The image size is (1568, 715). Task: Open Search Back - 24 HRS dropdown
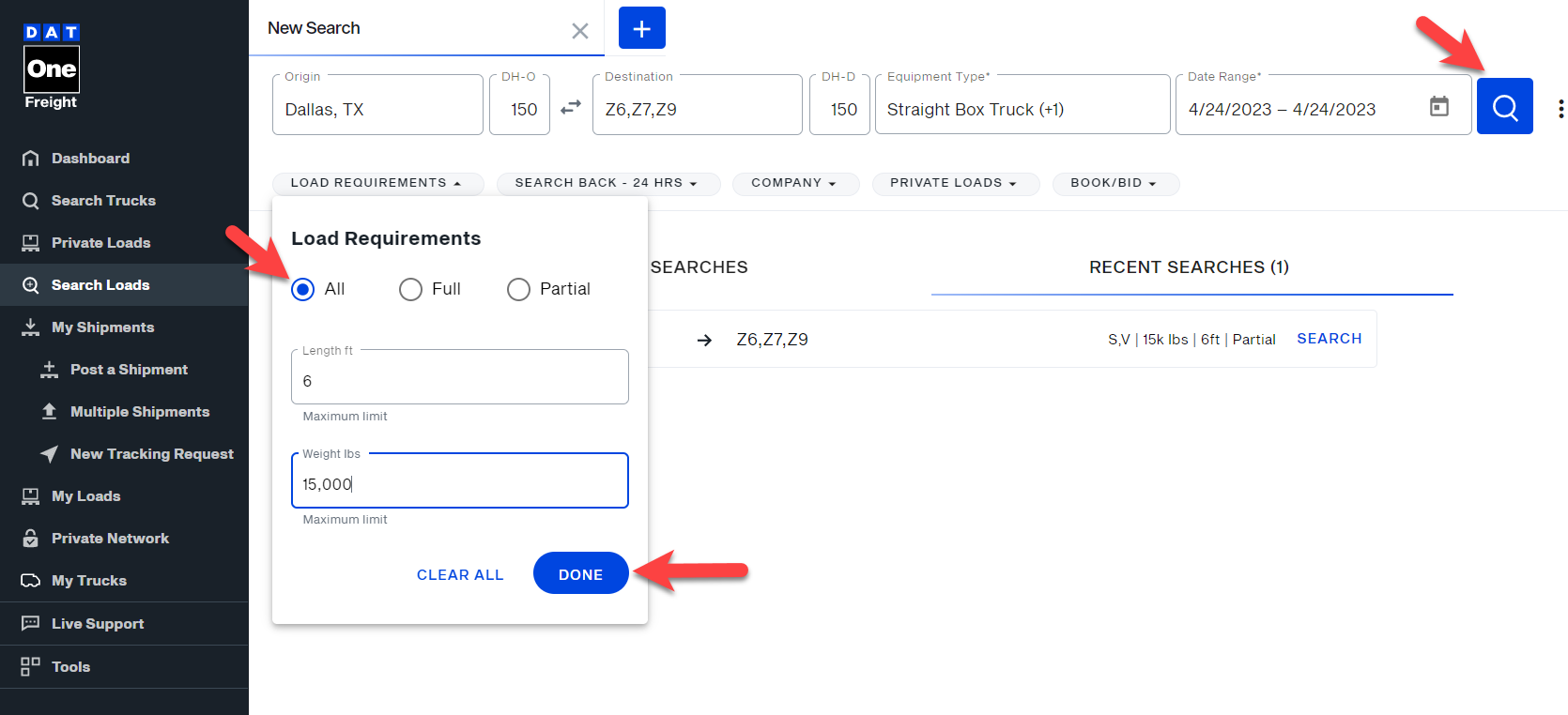(607, 183)
